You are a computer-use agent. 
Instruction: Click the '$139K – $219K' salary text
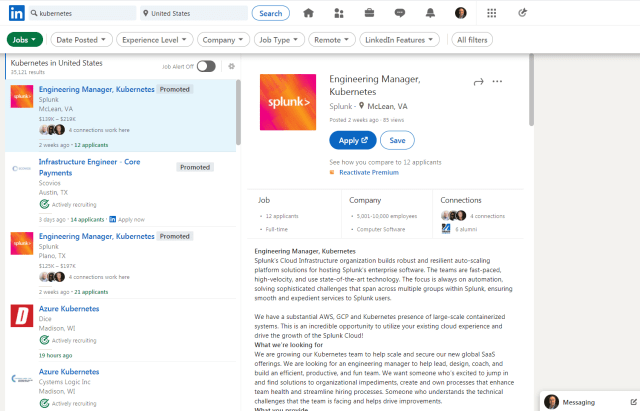[x=58, y=119]
